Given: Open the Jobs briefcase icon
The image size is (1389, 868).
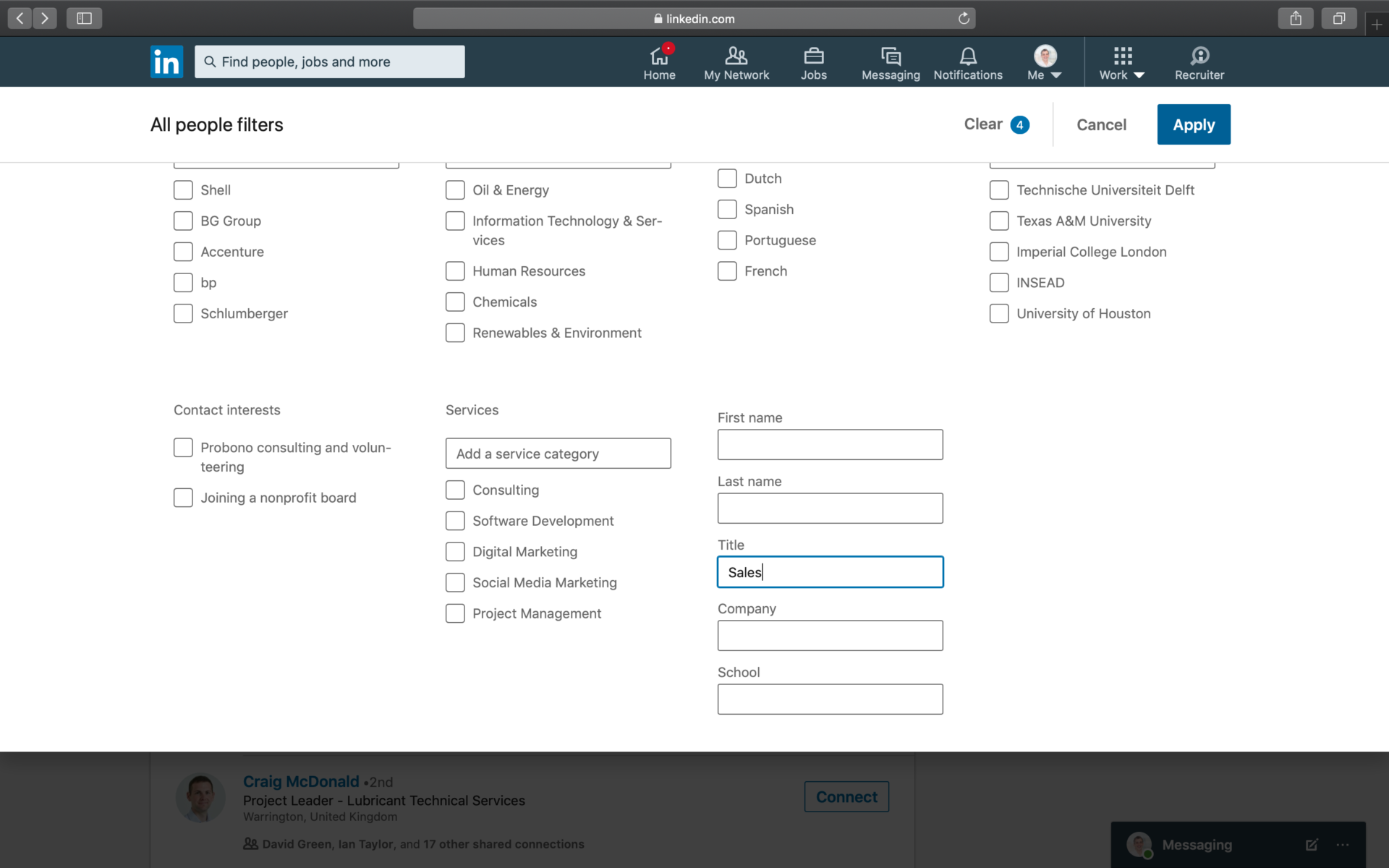Looking at the screenshot, I should (814, 56).
